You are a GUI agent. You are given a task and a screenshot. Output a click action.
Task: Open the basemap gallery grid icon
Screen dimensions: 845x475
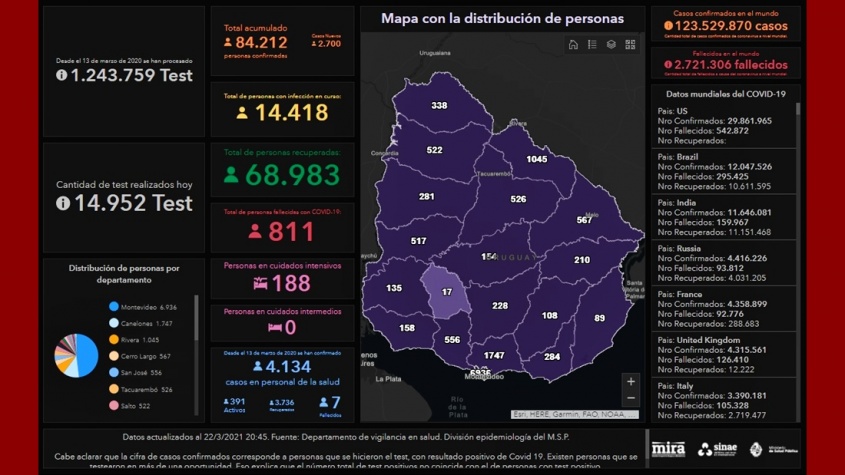(x=630, y=45)
